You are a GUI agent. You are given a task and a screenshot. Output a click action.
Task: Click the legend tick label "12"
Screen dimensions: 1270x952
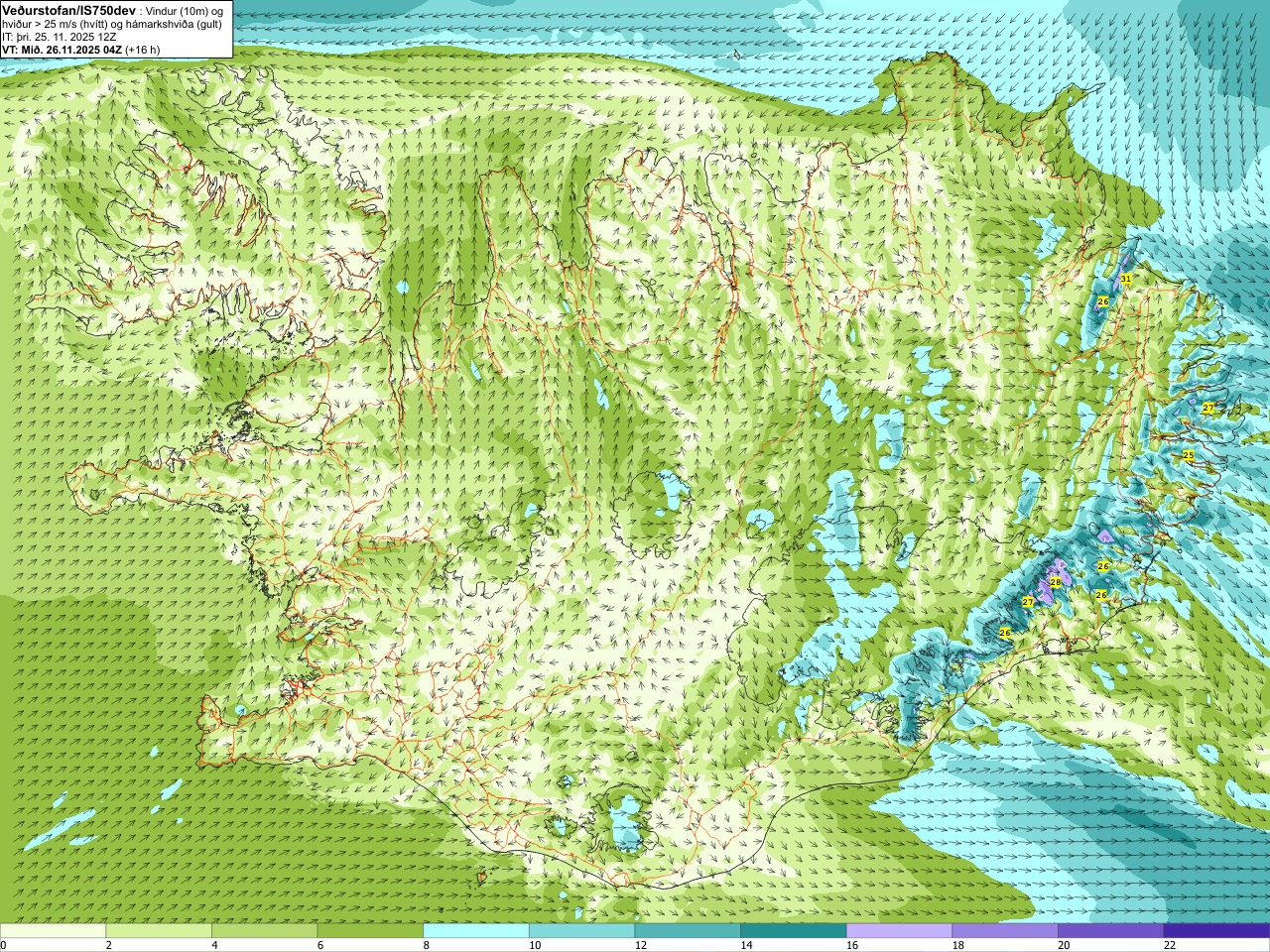[x=641, y=945]
